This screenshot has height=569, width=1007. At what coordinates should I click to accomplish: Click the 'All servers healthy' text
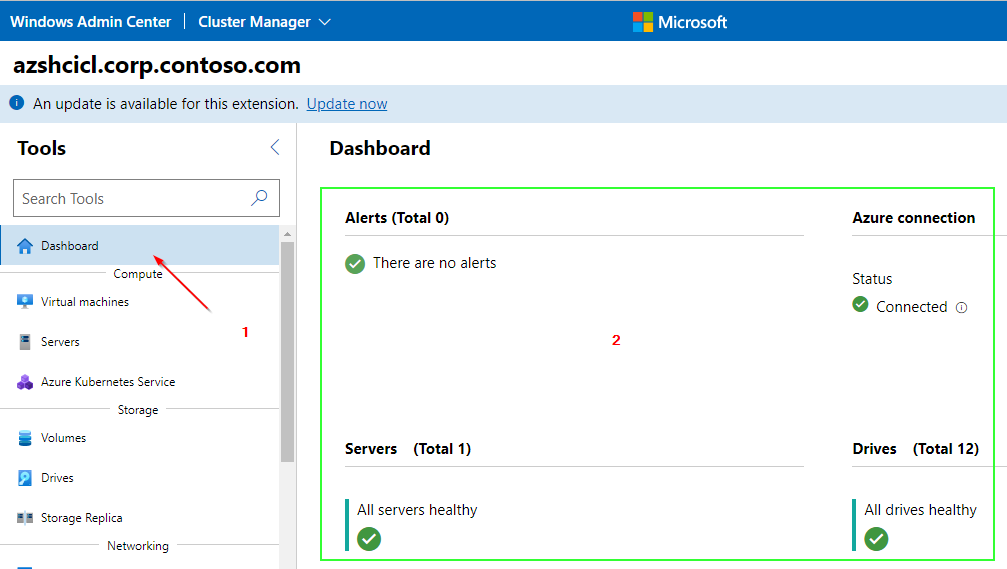(417, 510)
